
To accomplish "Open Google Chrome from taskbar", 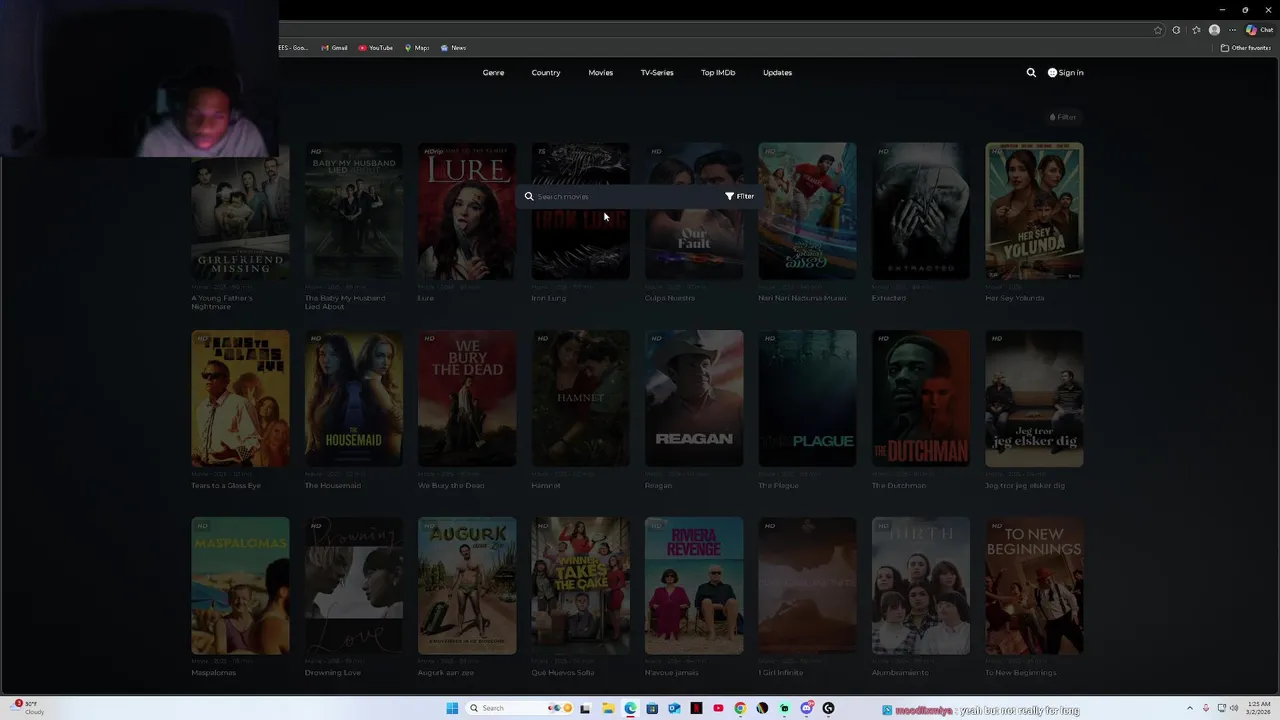I will [x=740, y=708].
